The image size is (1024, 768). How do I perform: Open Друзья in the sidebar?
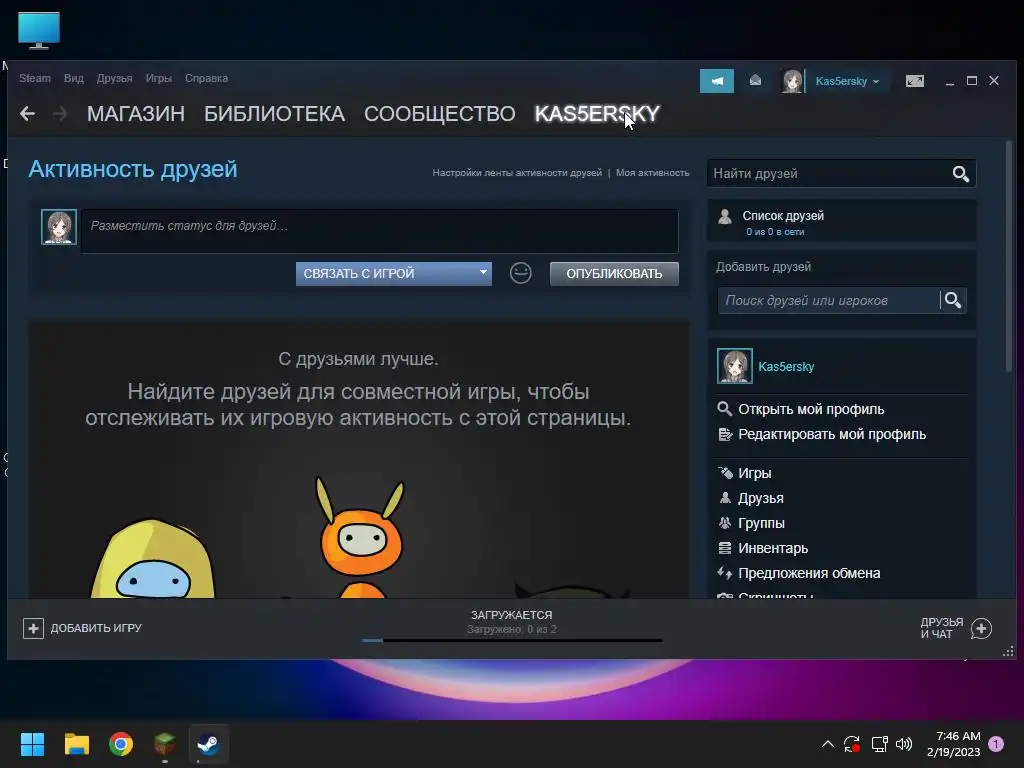[760, 498]
